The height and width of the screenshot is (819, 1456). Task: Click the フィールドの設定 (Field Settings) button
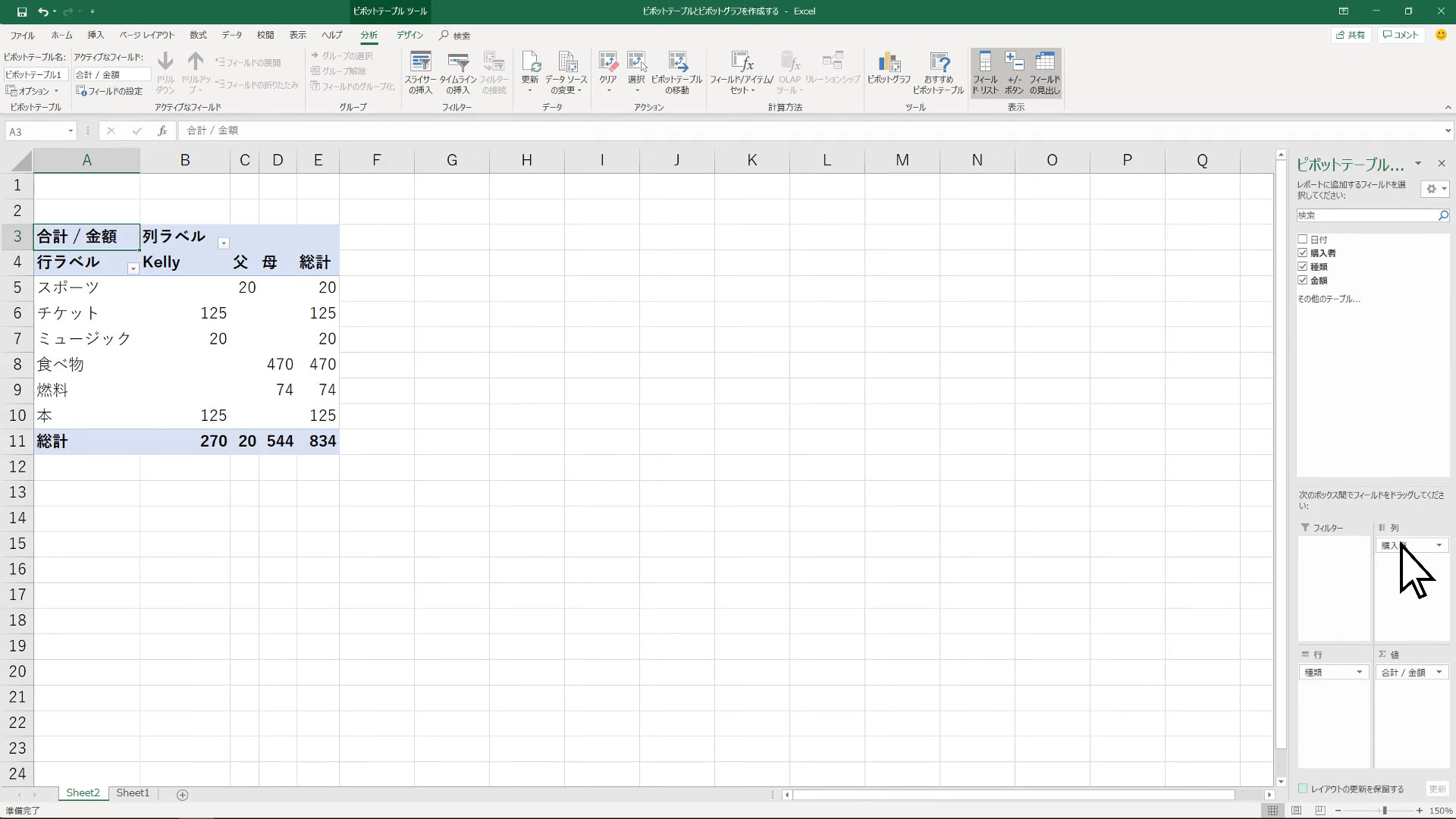[x=110, y=91]
